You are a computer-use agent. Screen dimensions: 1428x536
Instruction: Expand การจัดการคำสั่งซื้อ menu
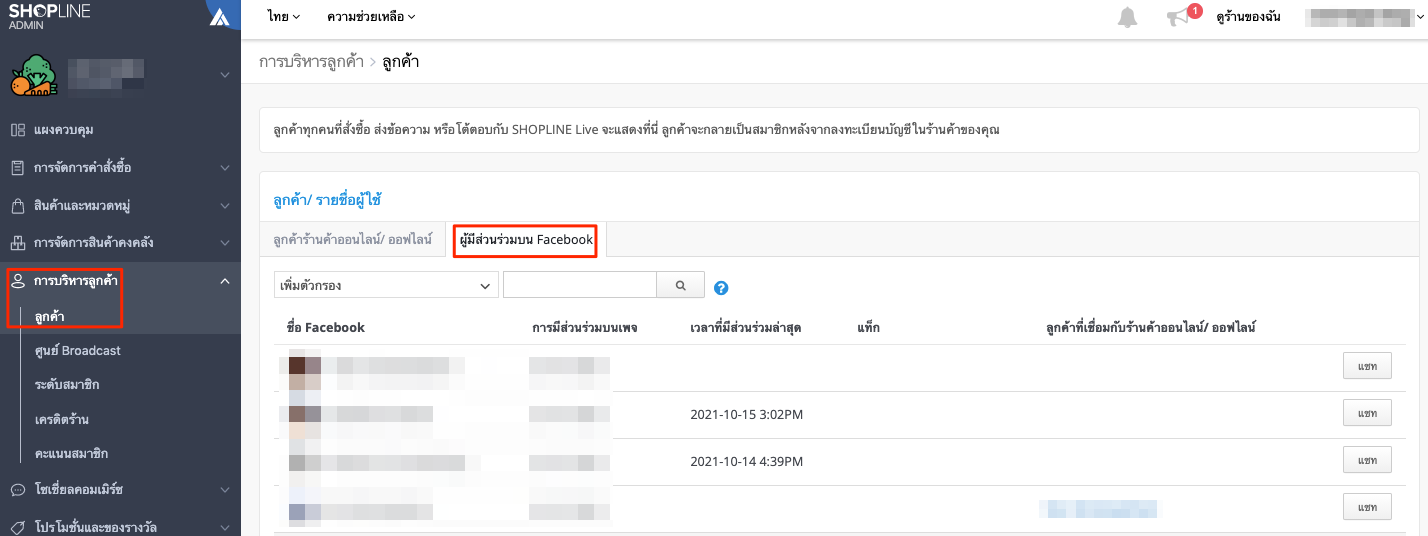[x=224, y=168]
